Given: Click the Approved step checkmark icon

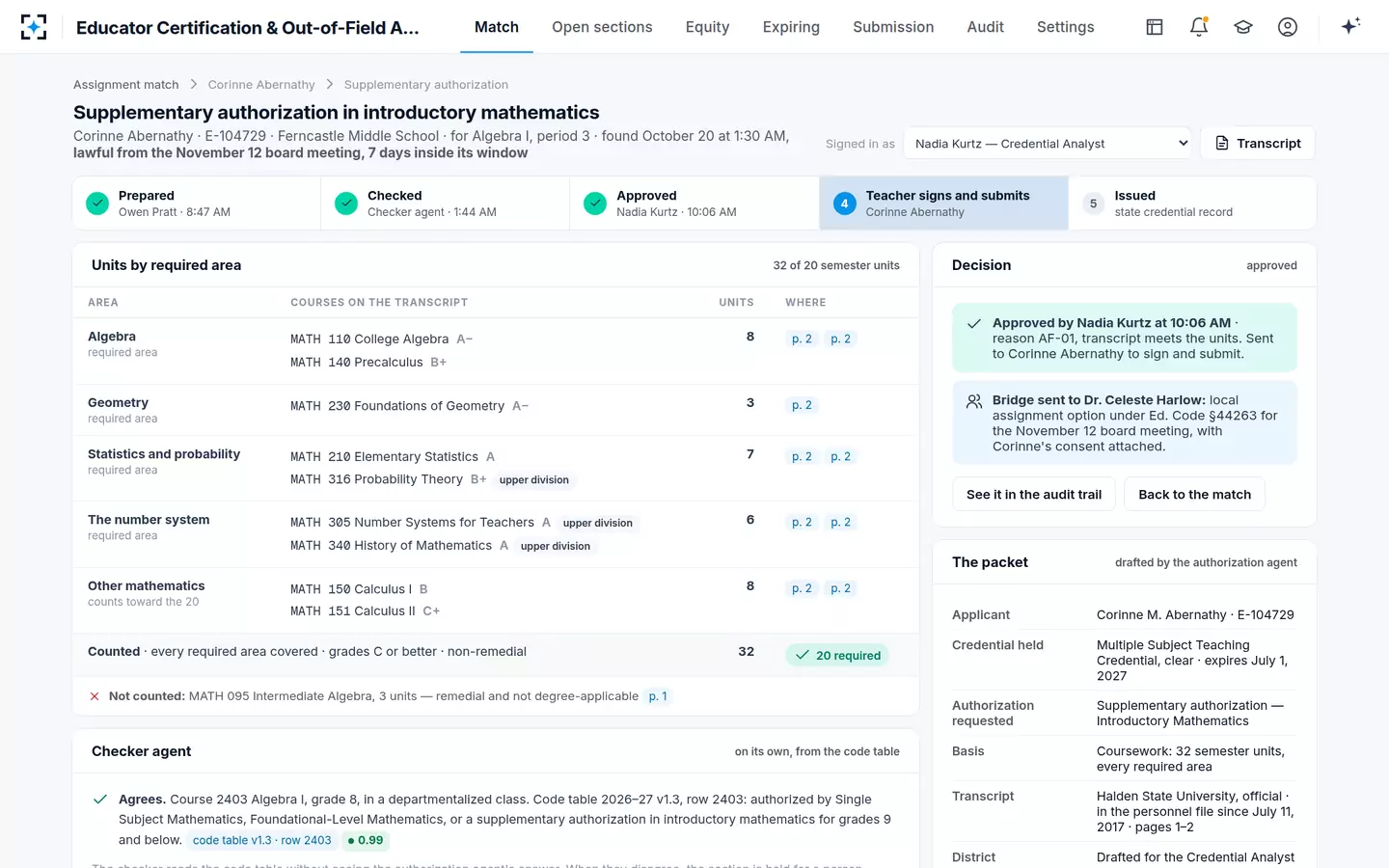Looking at the screenshot, I should pos(595,203).
